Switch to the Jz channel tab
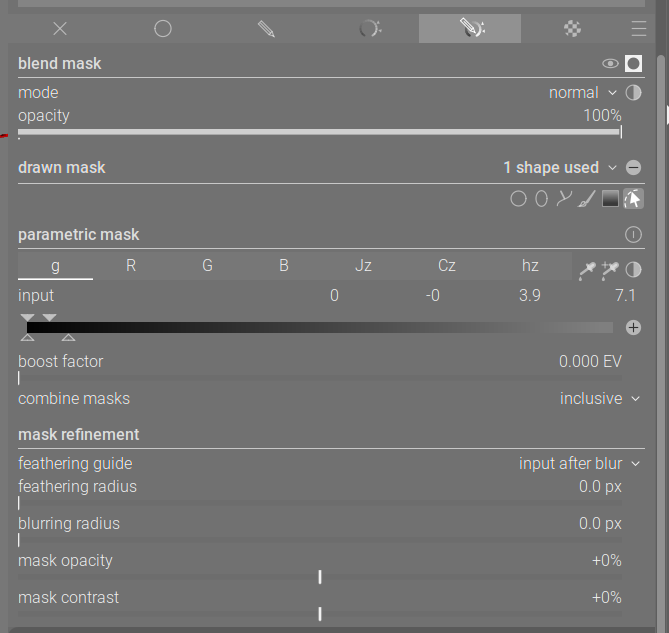The width and height of the screenshot is (669, 633). click(363, 266)
